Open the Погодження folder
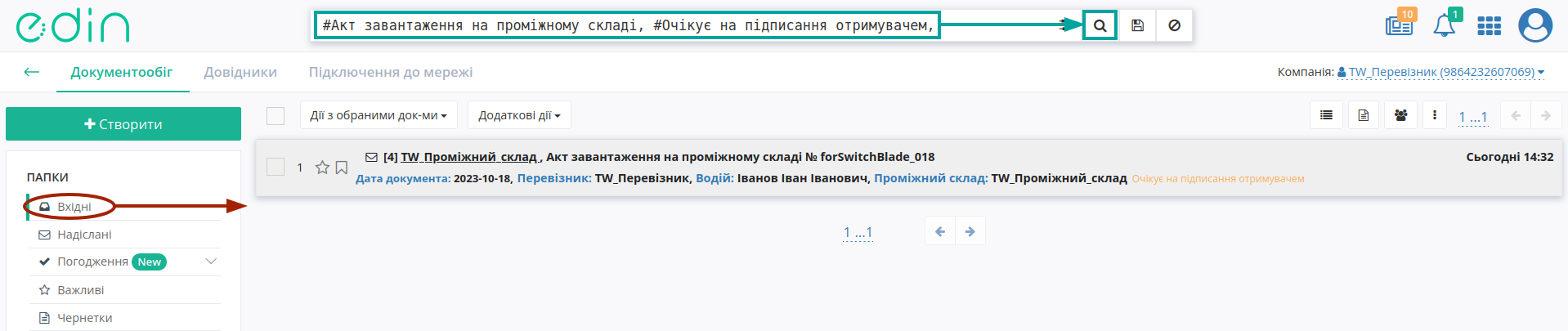 pyautogui.click(x=92, y=262)
